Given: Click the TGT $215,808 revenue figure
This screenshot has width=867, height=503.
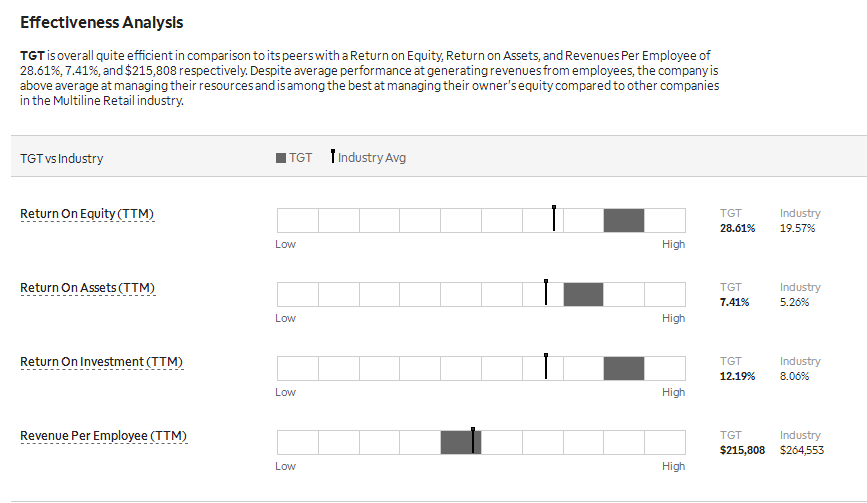Looking at the screenshot, I should (x=742, y=450).
